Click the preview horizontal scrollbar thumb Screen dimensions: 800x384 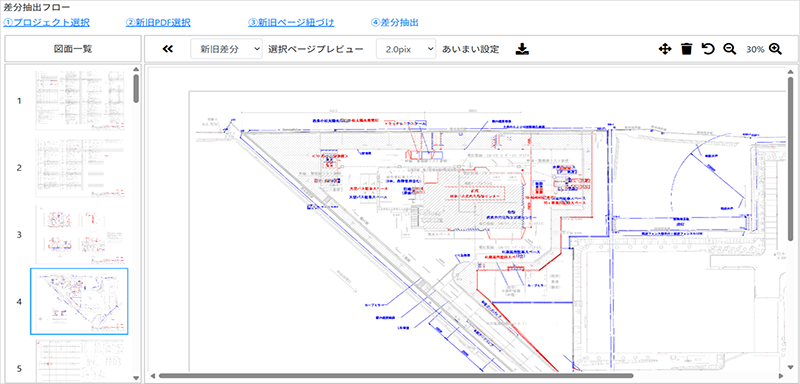[396, 376]
